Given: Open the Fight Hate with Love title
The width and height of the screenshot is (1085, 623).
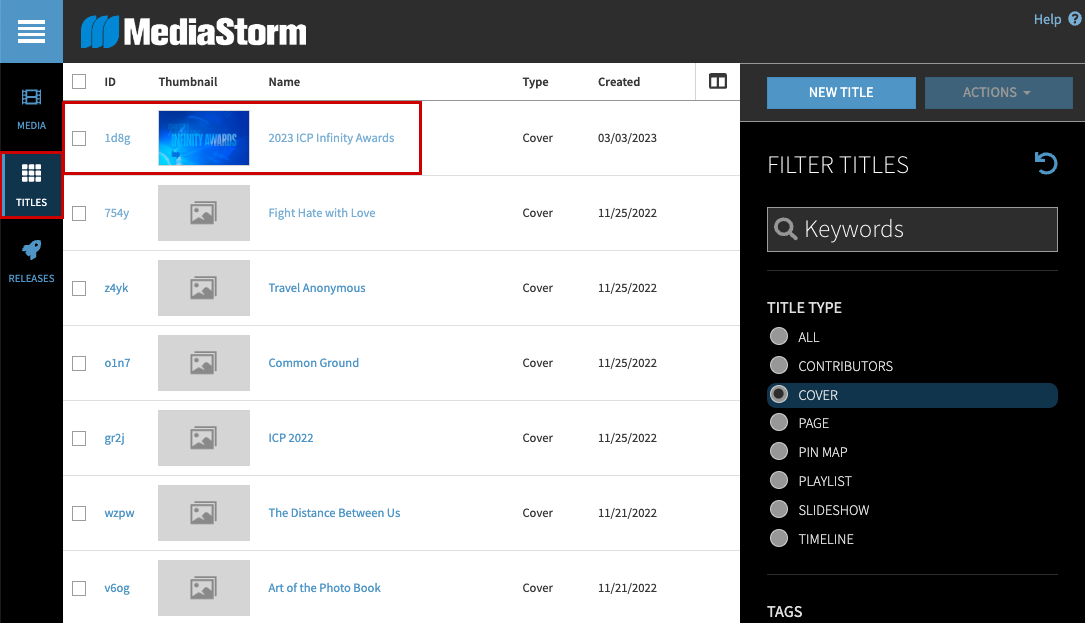Looking at the screenshot, I should coord(322,213).
